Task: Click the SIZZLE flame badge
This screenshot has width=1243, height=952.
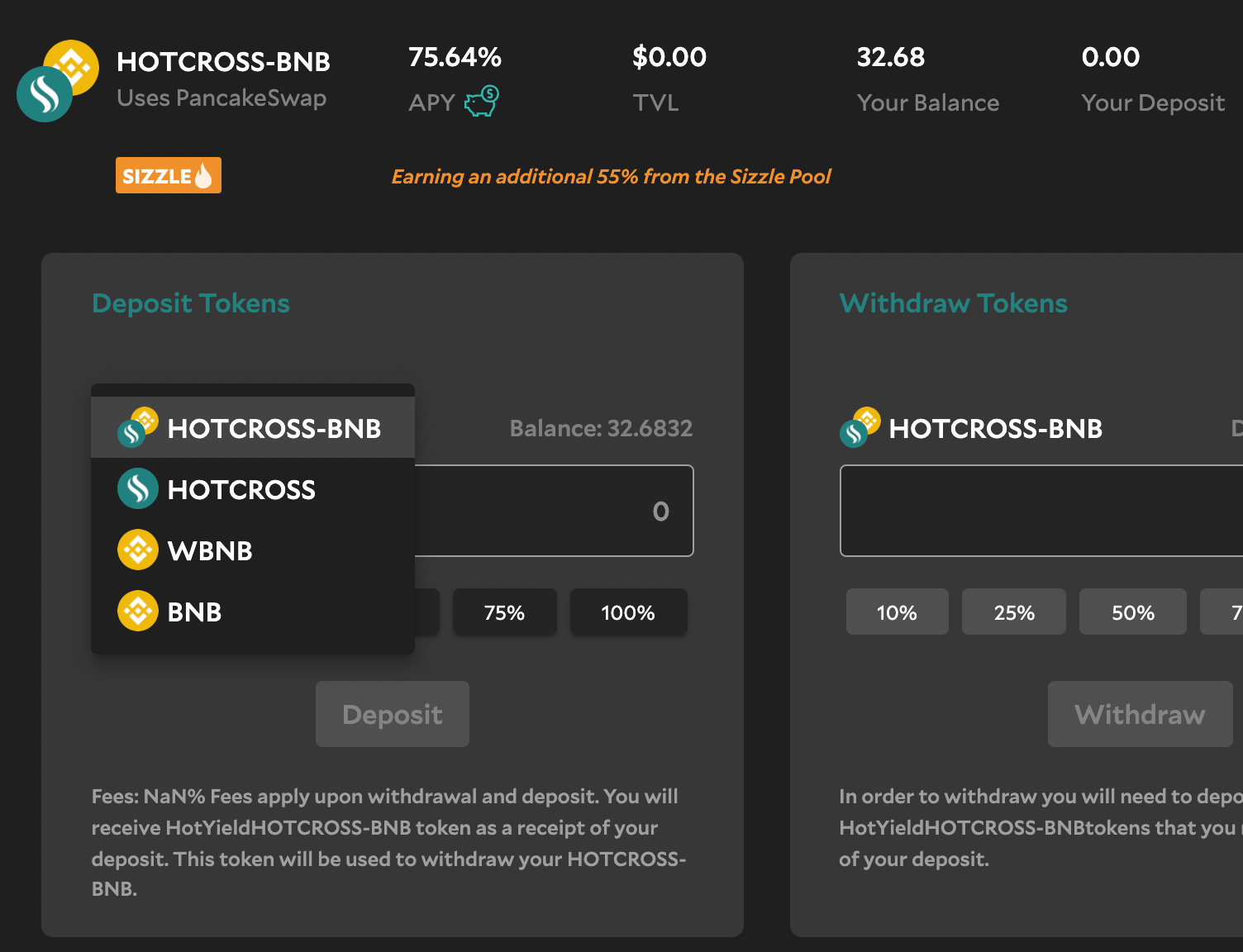Action: [x=169, y=175]
